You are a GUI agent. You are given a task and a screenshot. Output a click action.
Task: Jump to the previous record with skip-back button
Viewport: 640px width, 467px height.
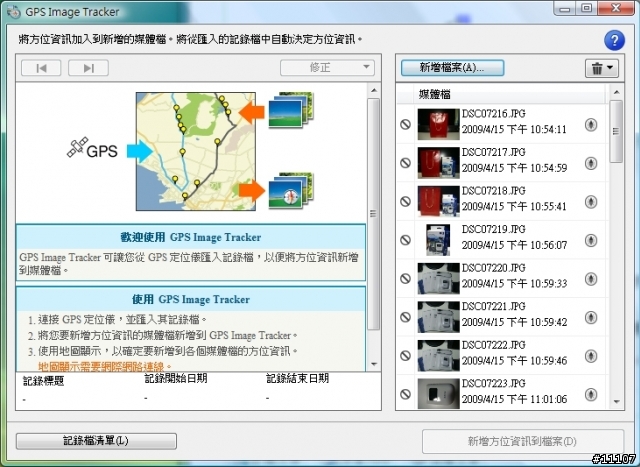[41, 68]
